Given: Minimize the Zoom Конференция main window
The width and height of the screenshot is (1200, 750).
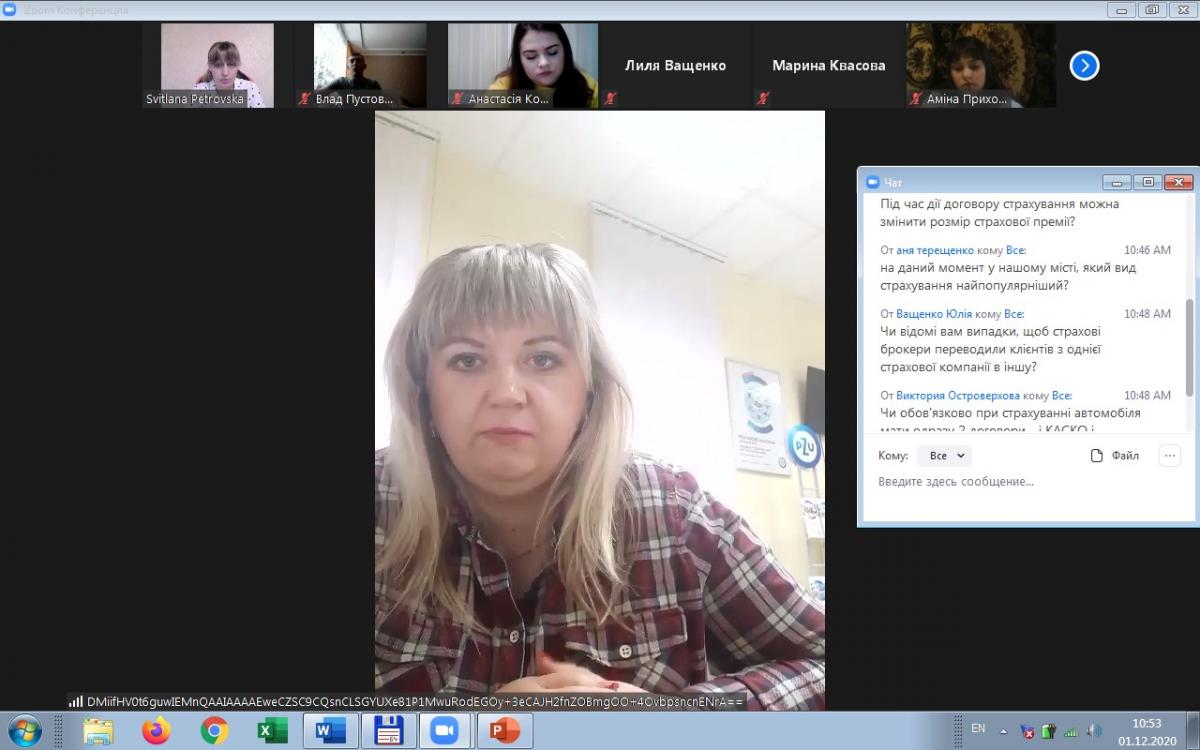Looking at the screenshot, I should pyautogui.click(x=1123, y=9).
